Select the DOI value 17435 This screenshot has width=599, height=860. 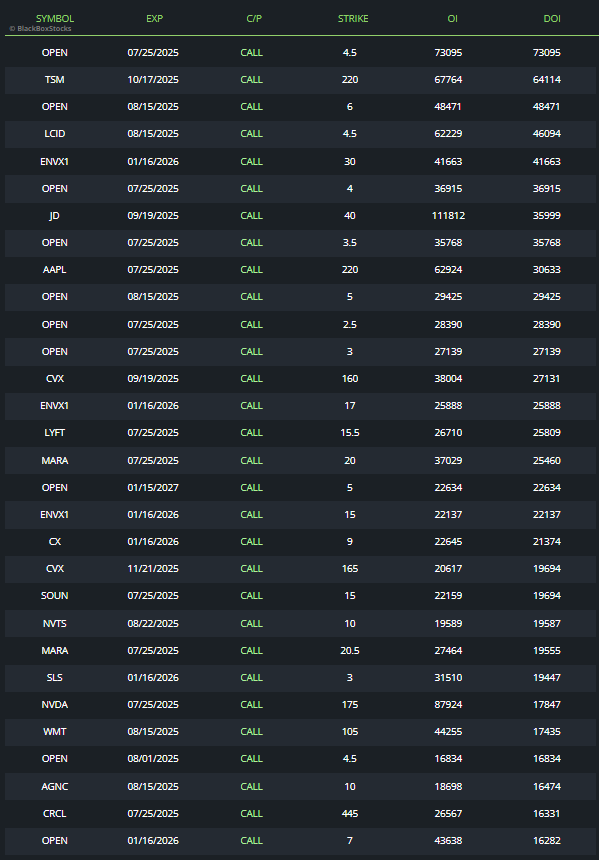(x=547, y=732)
